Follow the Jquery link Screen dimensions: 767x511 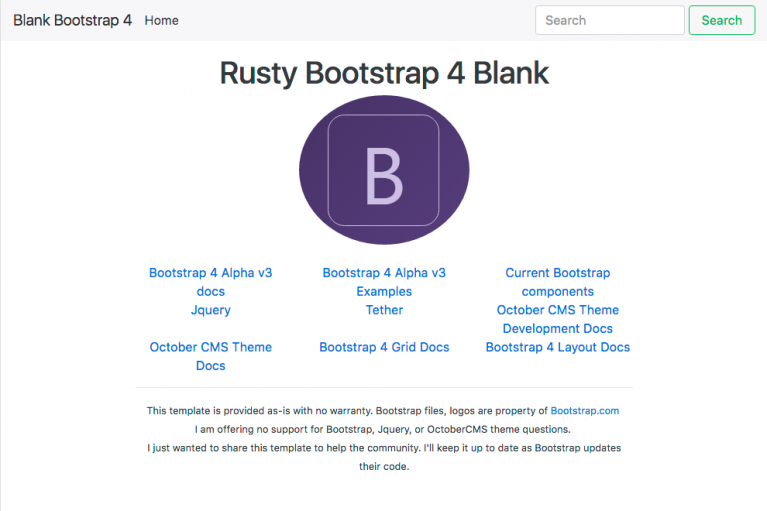tap(210, 310)
